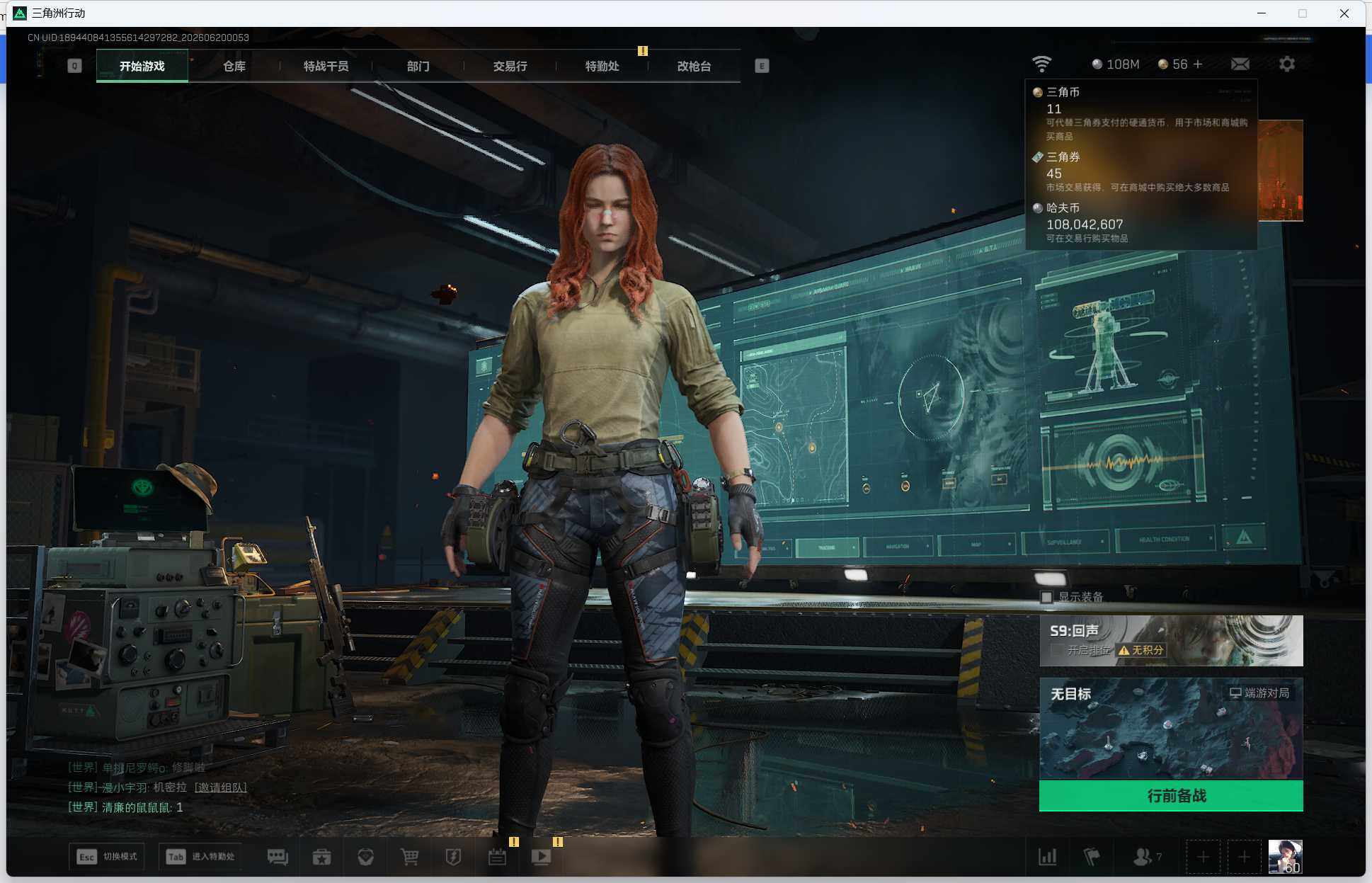
Task: Close the 三角洲行动 window
Action: (x=1344, y=13)
